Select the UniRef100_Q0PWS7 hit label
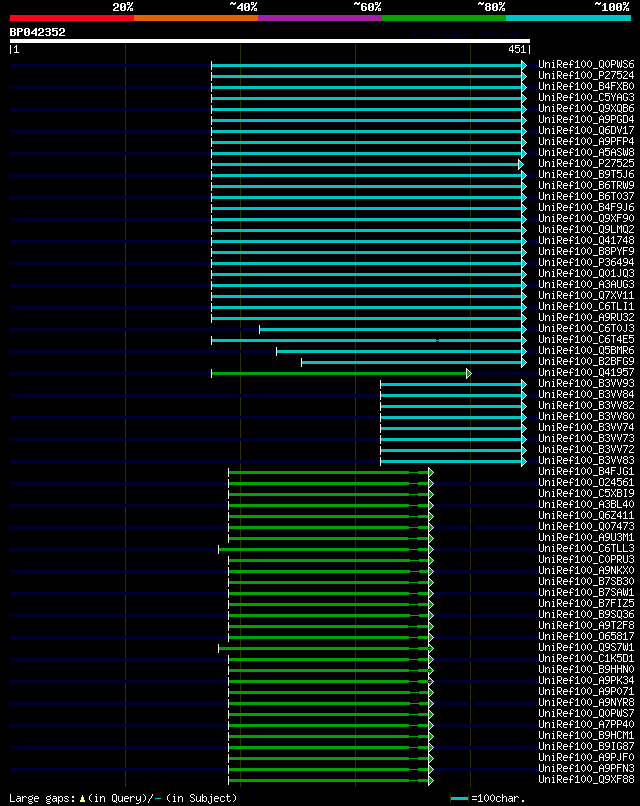The height and width of the screenshot is (806, 640). coord(586,713)
